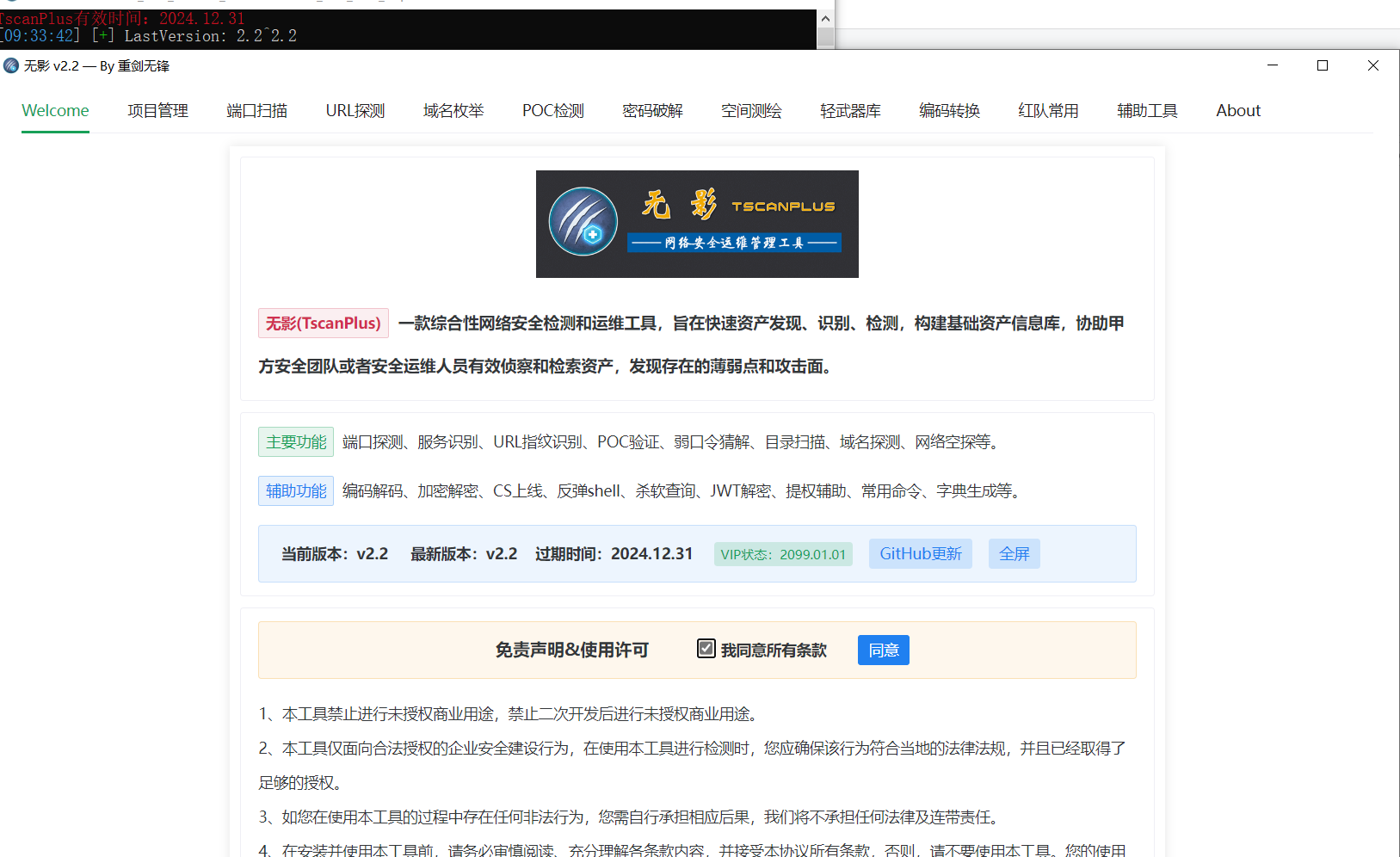The image size is (1400, 857).
Task: Click the 免责声明&使用许可 heading
Action: click(572, 650)
